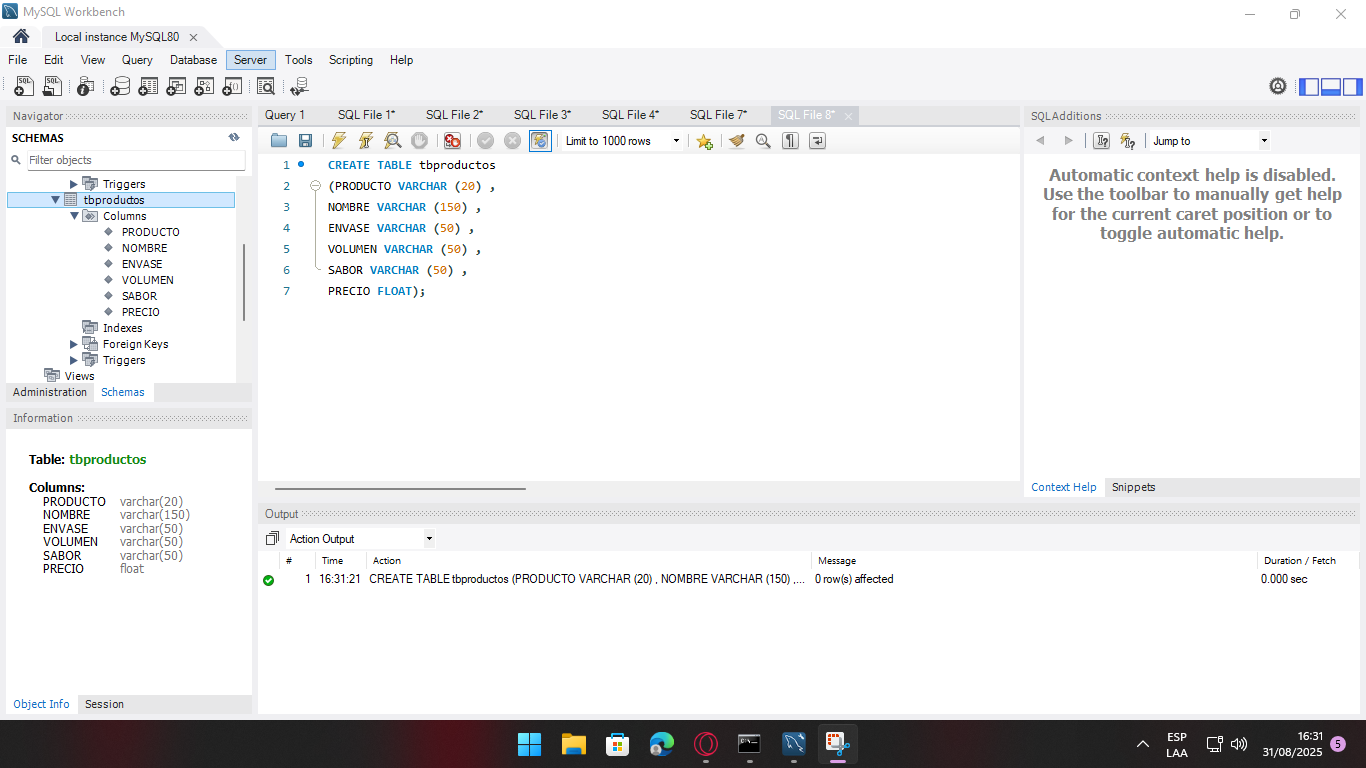Switch to SQL File 4* tab
This screenshot has height=768, width=1366.
(x=630, y=115)
